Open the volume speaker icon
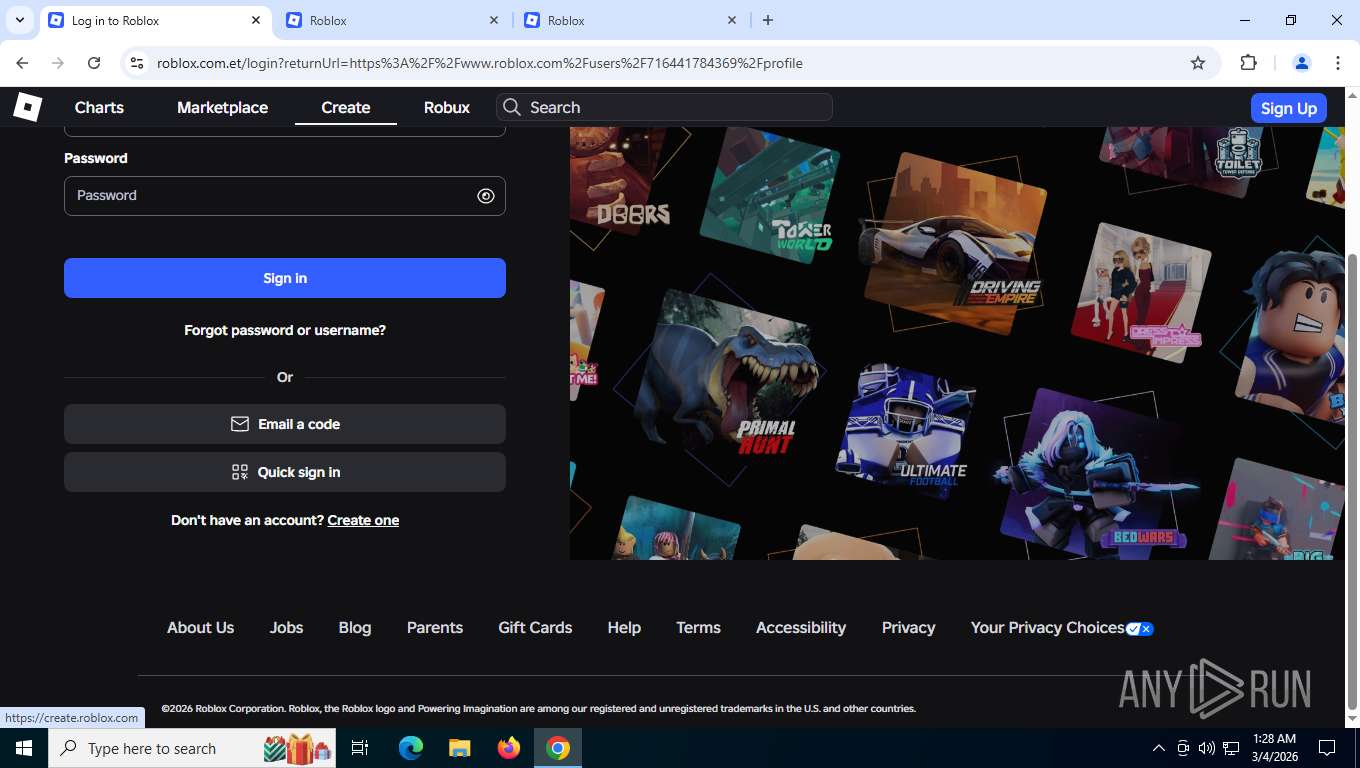1360x768 pixels. [1207, 748]
